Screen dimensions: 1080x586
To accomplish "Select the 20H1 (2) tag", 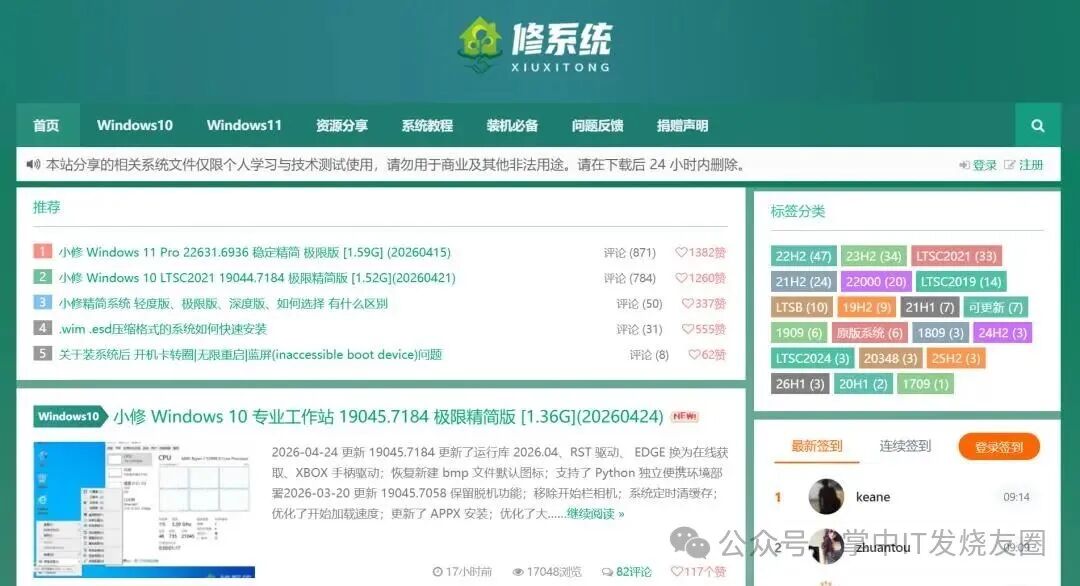I will coord(862,384).
